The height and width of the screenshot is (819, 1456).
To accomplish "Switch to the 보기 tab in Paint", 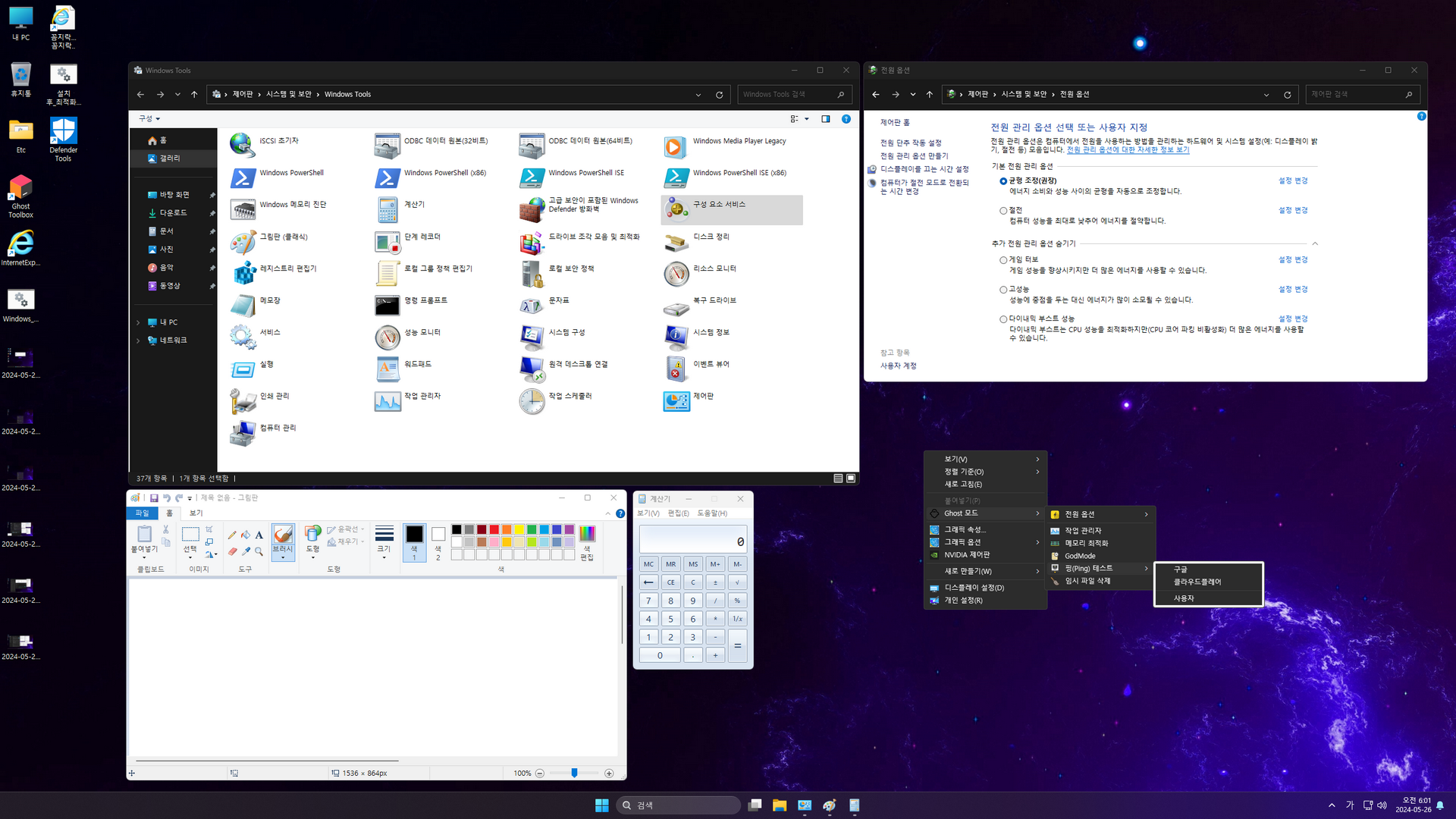I will (x=196, y=513).
